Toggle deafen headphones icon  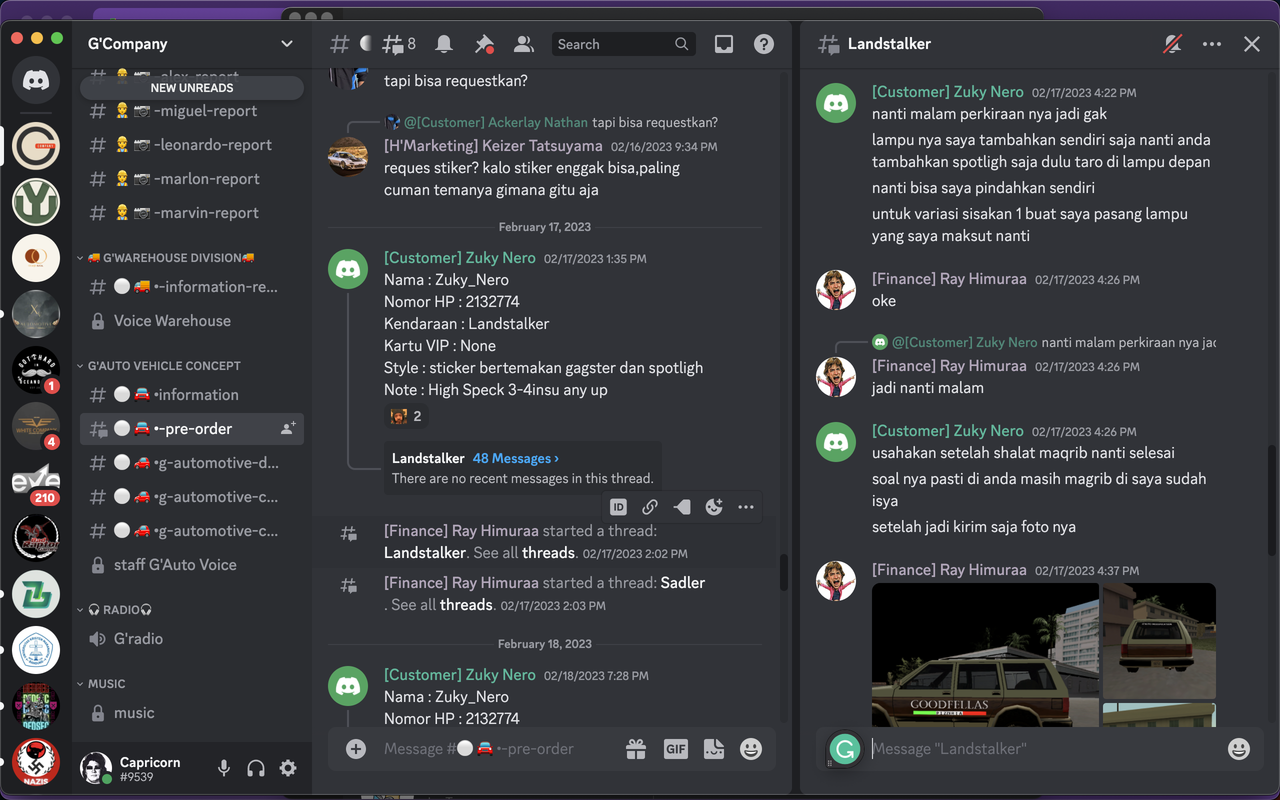coord(256,768)
